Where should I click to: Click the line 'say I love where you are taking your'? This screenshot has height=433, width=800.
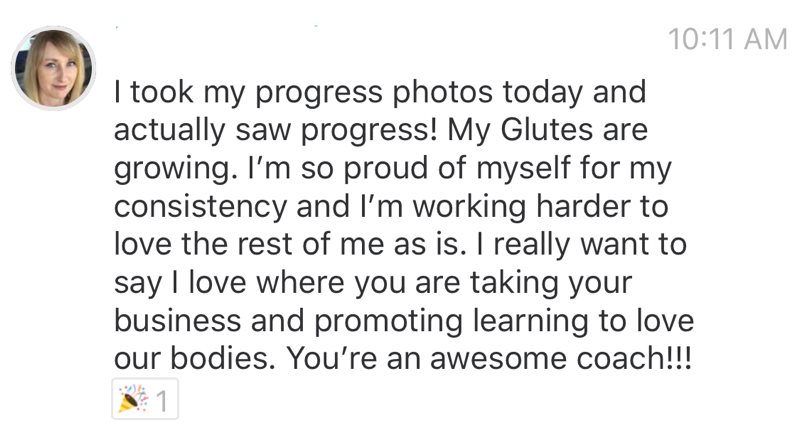(373, 284)
